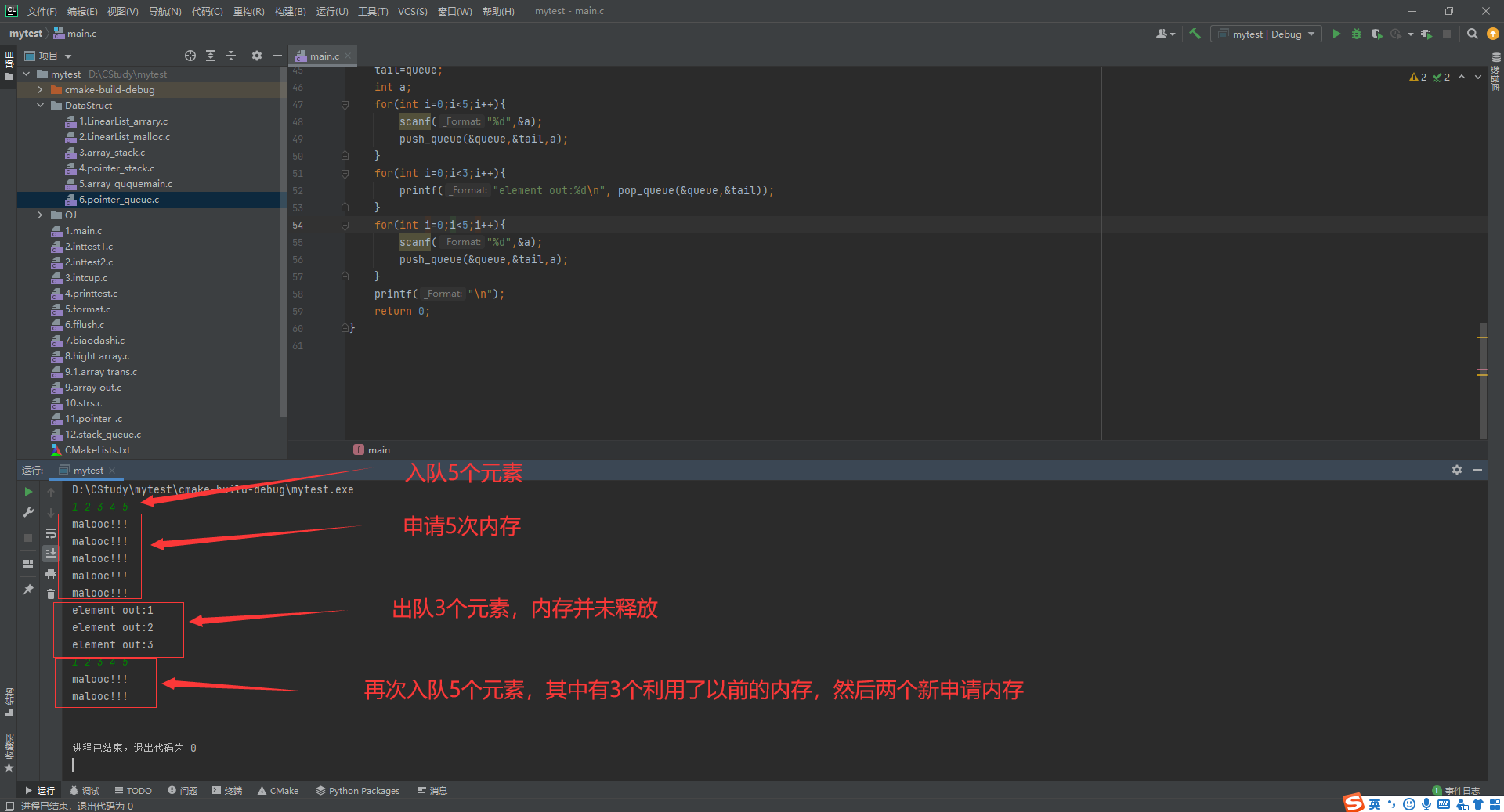
Task: Toggle soft-wrap in the run console
Action: (x=51, y=533)
